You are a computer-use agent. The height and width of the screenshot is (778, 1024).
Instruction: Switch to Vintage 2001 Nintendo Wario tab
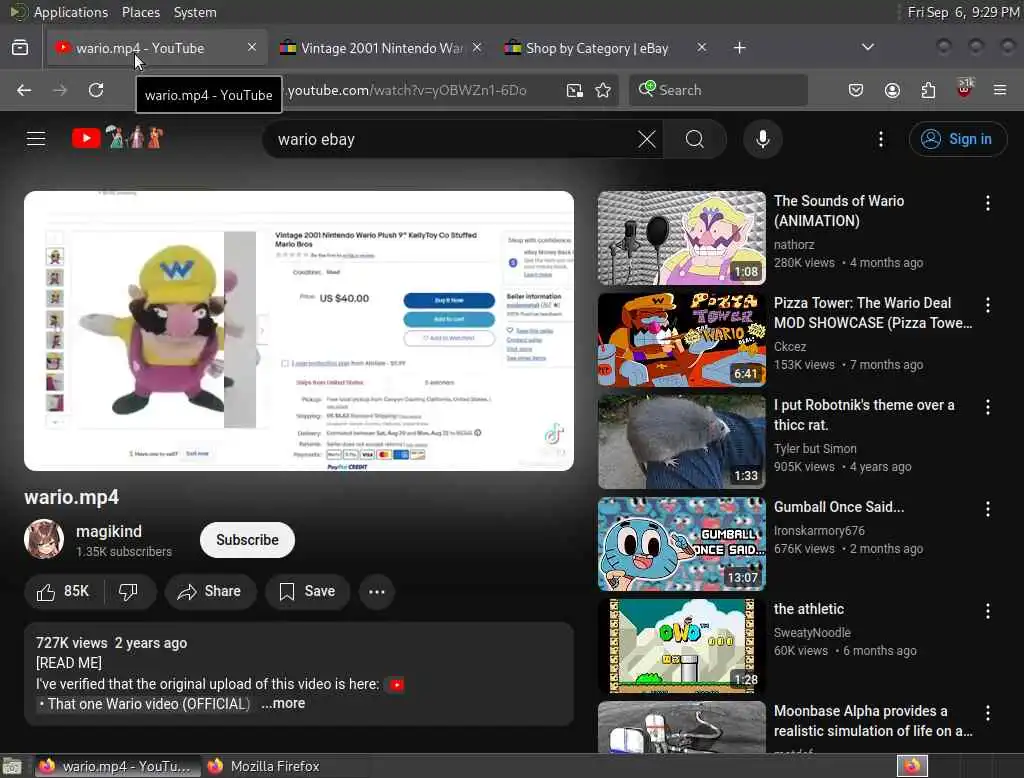(x=382, y=48)
